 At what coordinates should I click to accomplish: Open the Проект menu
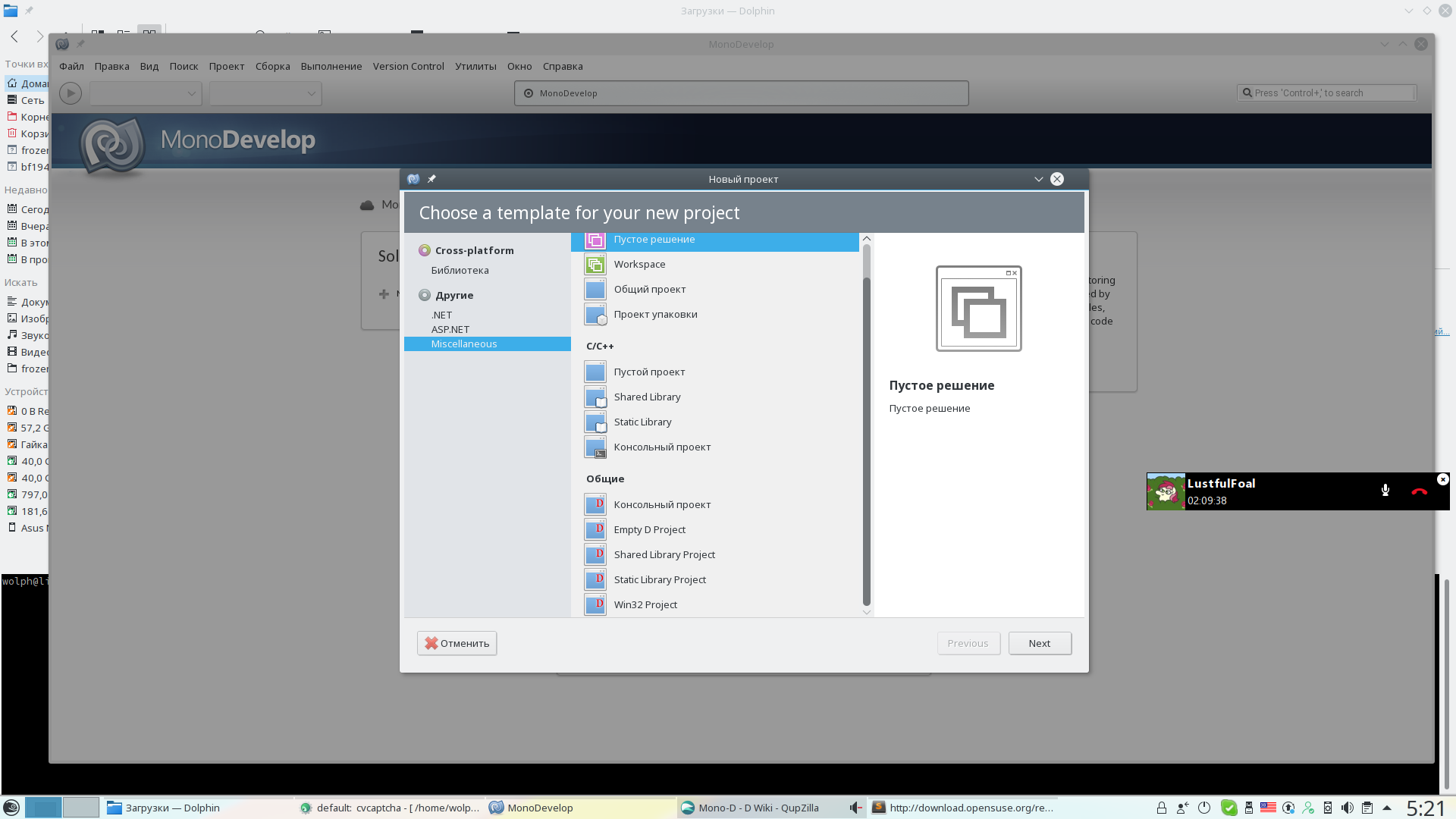click(x=227, y=67)
